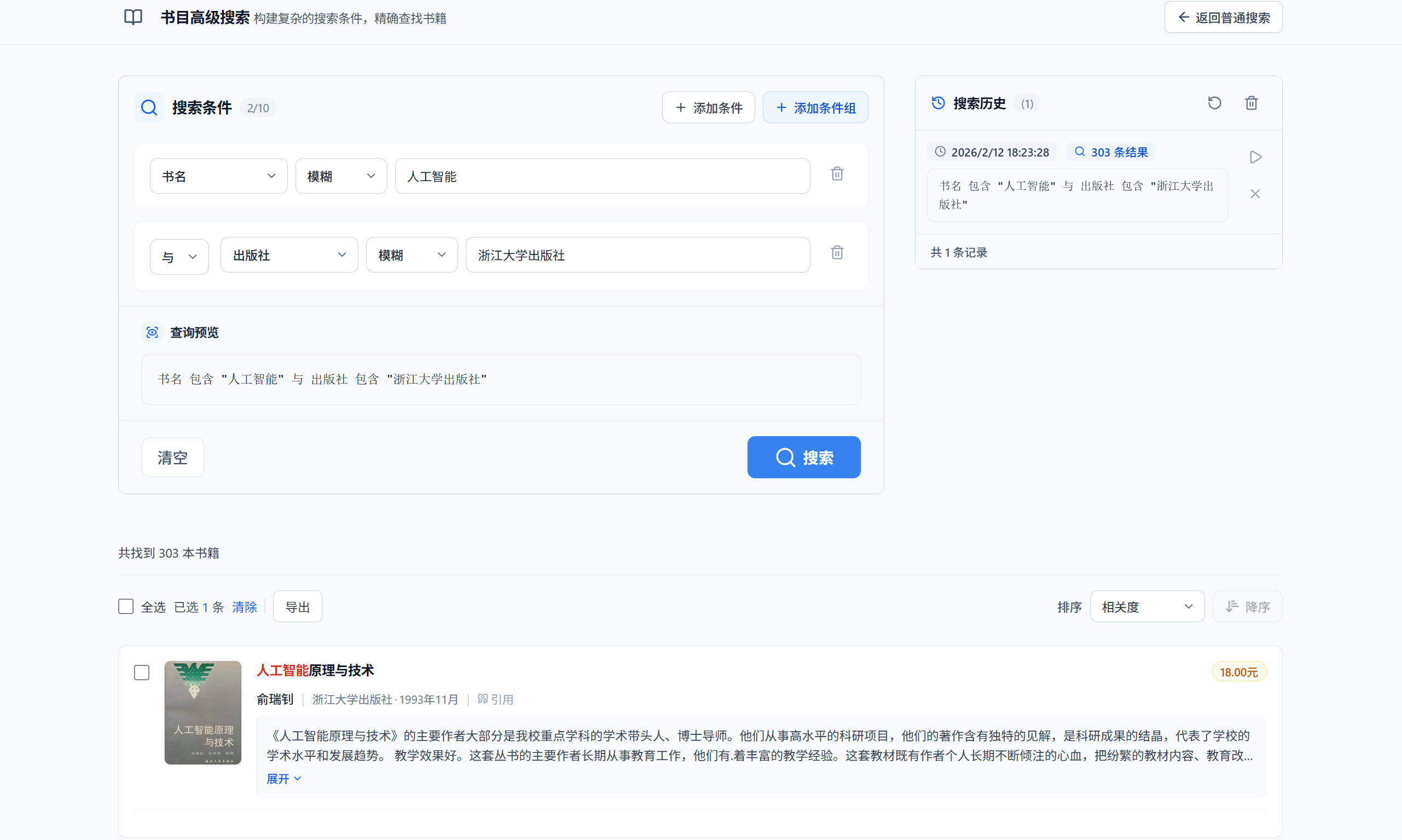Click the 人工智能 keyword input field
The height and width of the screenshot is (840, 1402).
602,176
